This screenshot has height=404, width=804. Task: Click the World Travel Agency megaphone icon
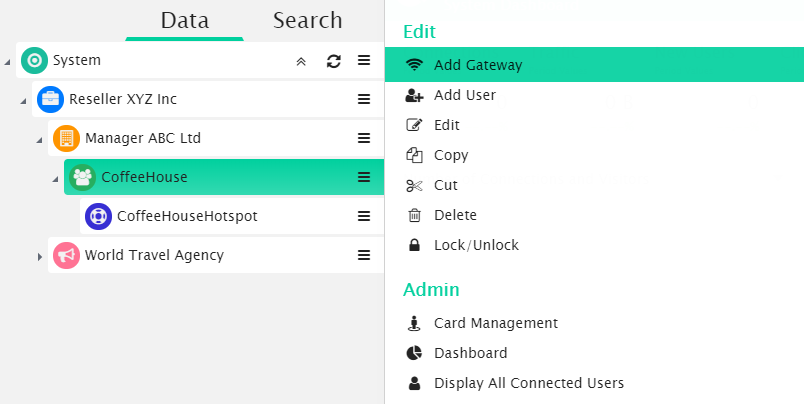tap(66, 255)
